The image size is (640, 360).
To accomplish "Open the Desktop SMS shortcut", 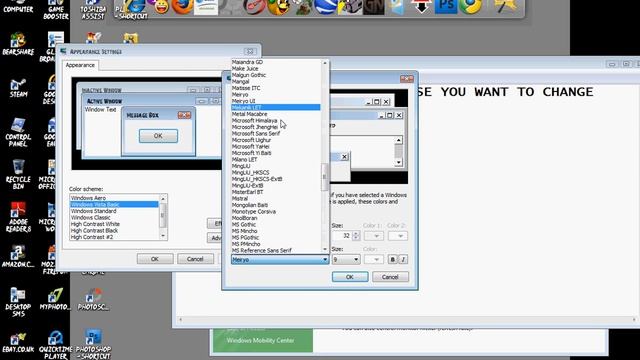I will 18,302.
